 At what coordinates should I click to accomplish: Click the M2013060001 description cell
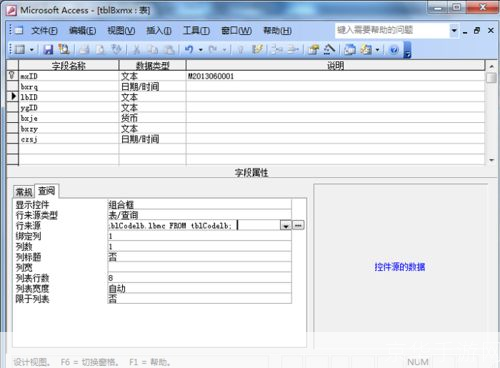[335, 76]
